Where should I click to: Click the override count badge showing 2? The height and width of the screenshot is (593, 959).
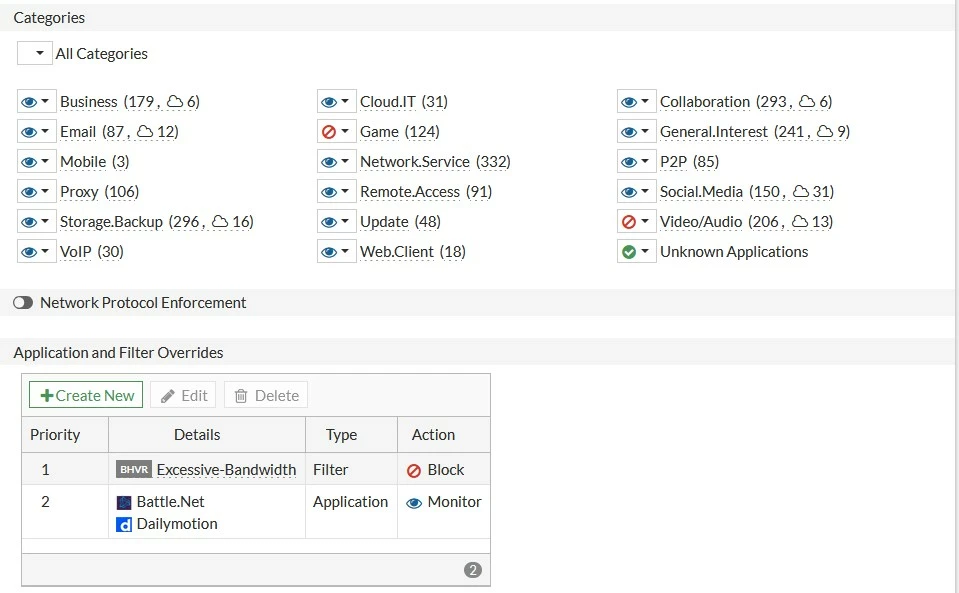[473, 570]
